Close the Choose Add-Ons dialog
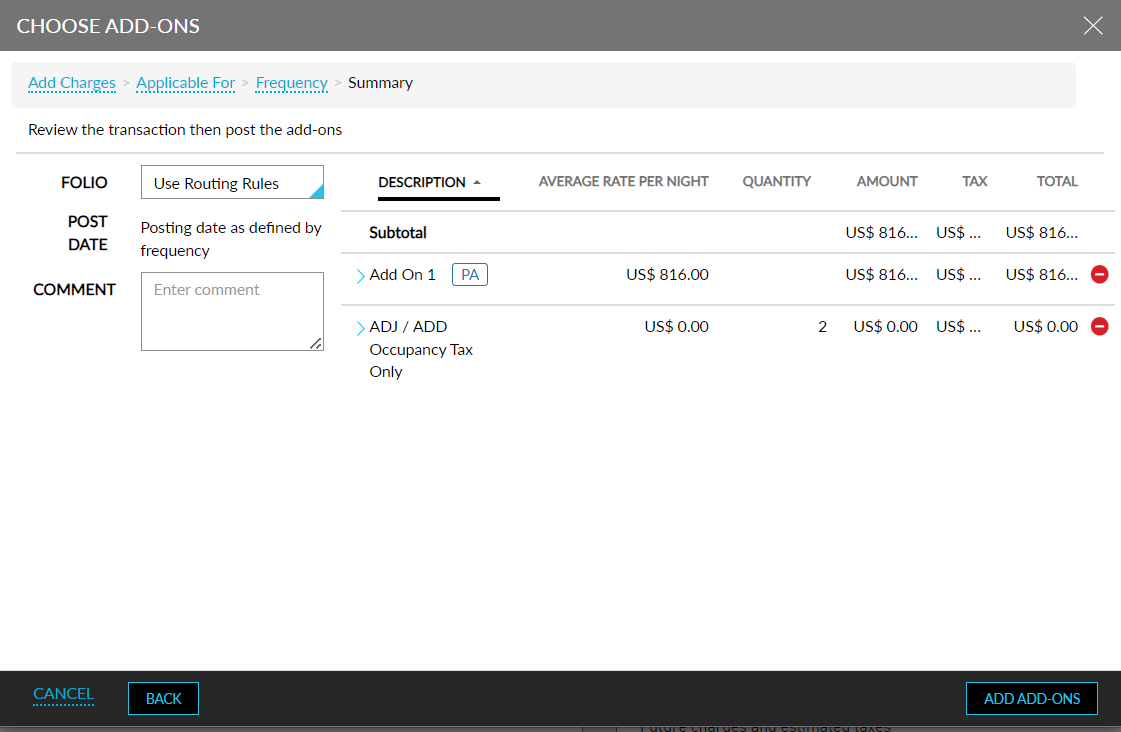This screenshot has width=1121, height=732. (x=1093, y=26)
